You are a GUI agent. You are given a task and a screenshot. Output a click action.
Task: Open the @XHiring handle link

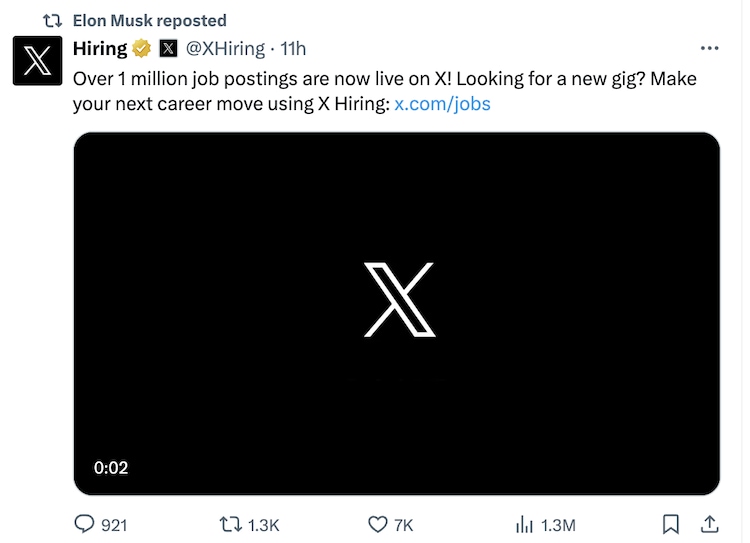point(225,48)
